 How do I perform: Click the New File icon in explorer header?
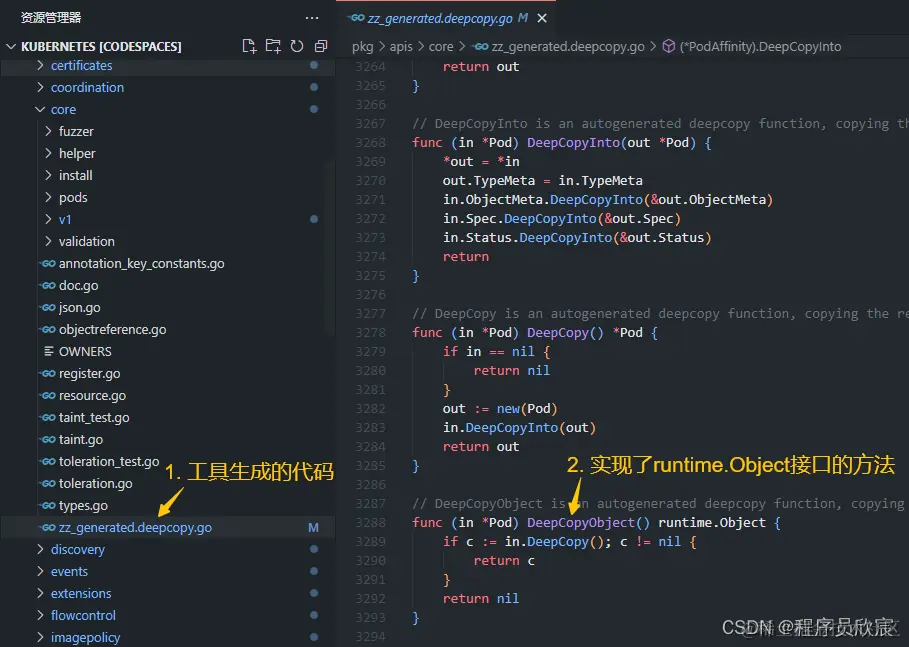click(249, 46)
